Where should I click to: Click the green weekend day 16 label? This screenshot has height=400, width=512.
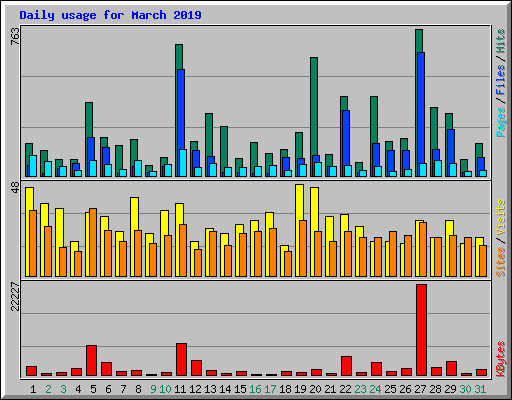point(256,389)
